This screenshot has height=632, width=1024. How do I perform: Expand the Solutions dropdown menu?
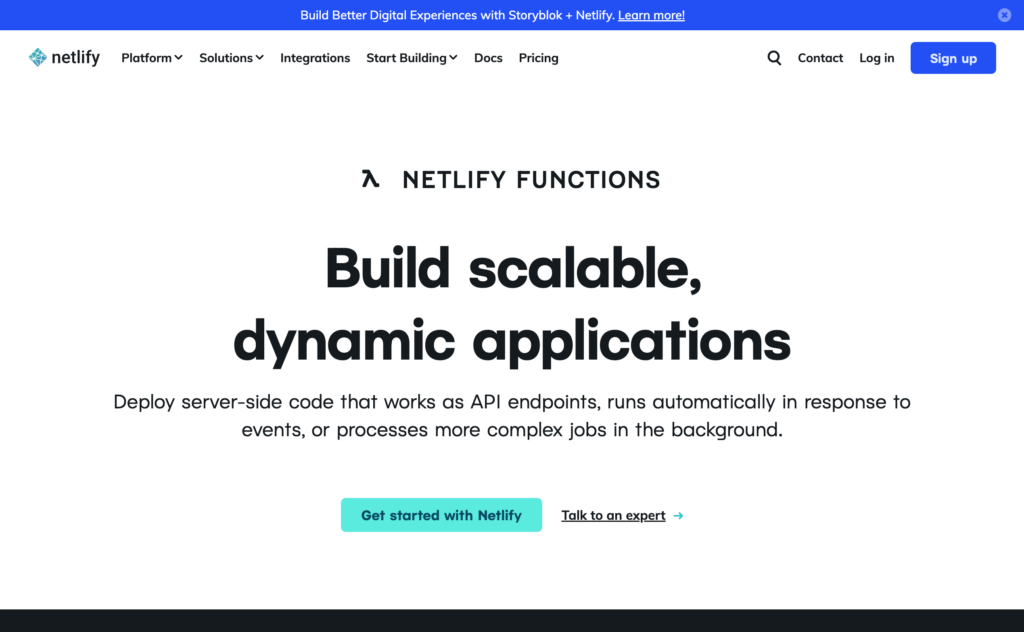[x=231, y=58]
